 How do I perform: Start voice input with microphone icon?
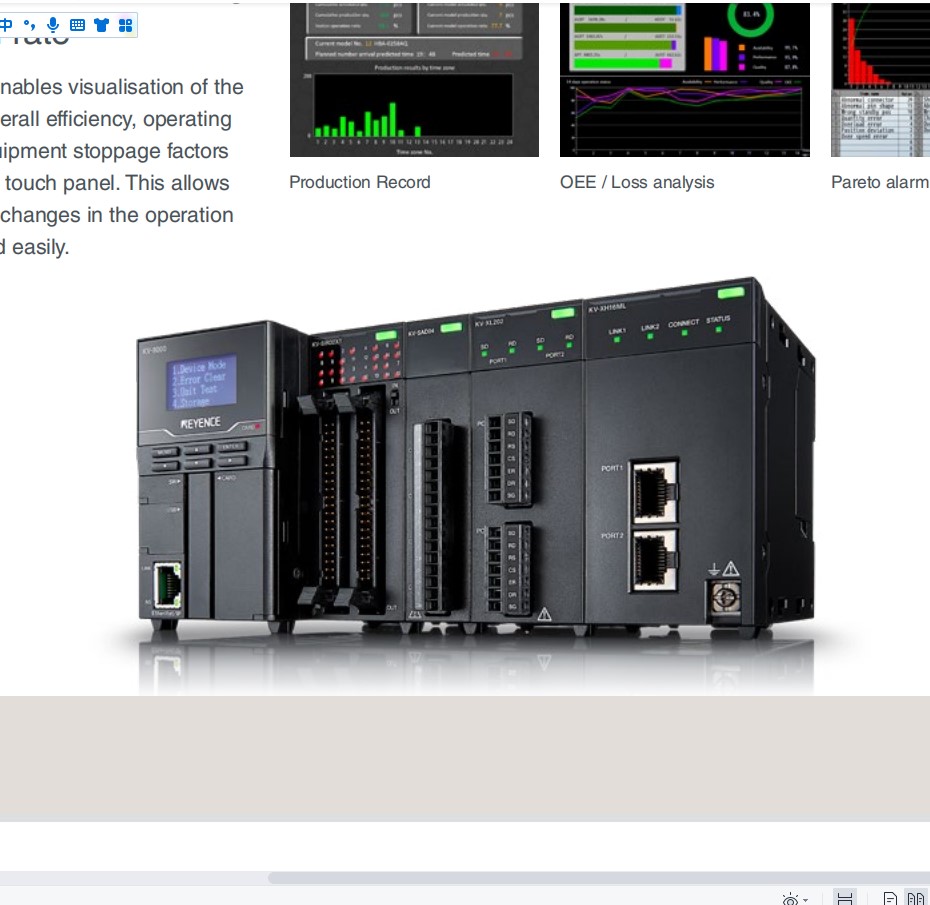(x=53, y=24)
